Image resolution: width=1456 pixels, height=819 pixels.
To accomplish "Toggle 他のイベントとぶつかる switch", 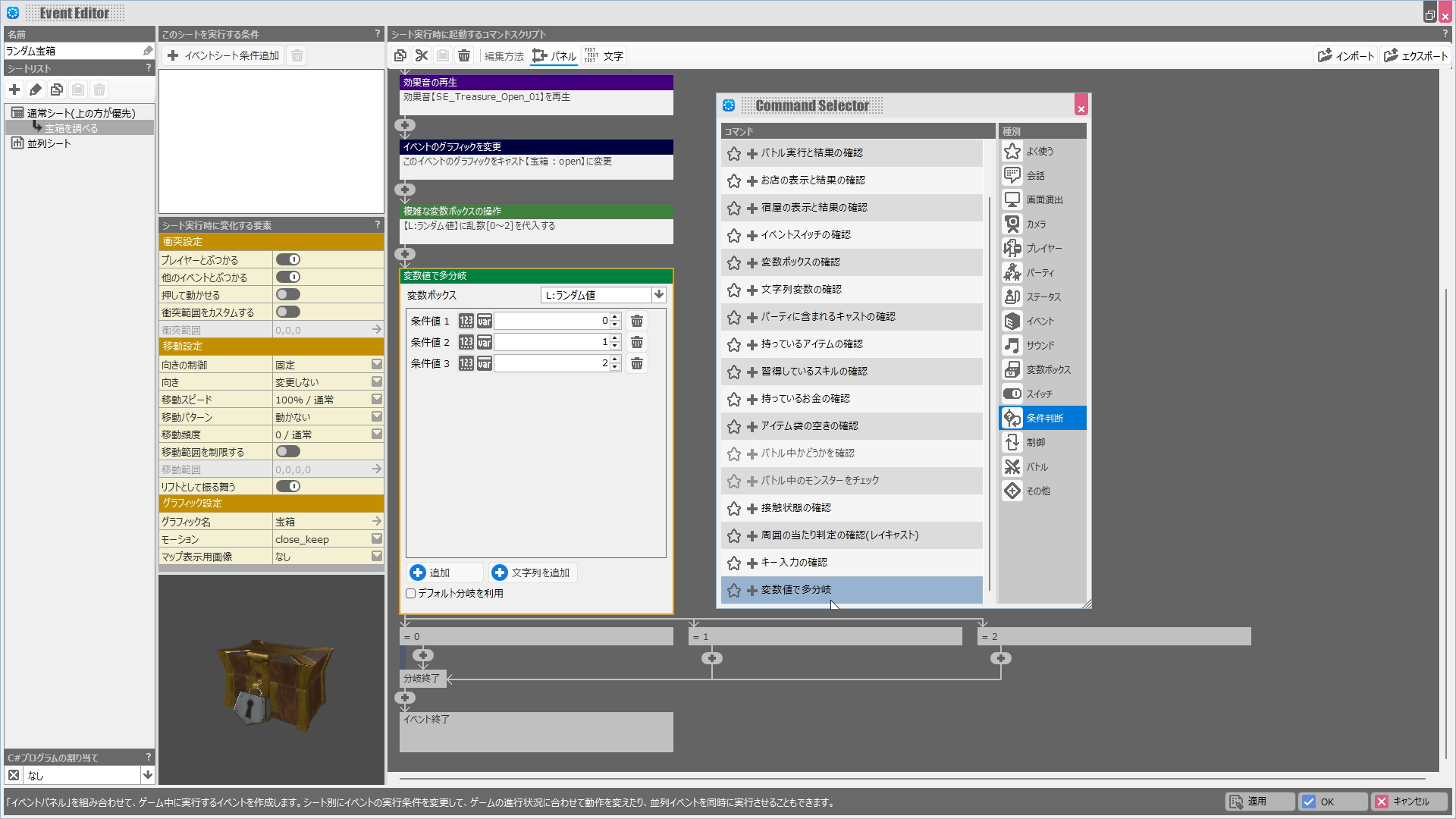I will (288, 277).
